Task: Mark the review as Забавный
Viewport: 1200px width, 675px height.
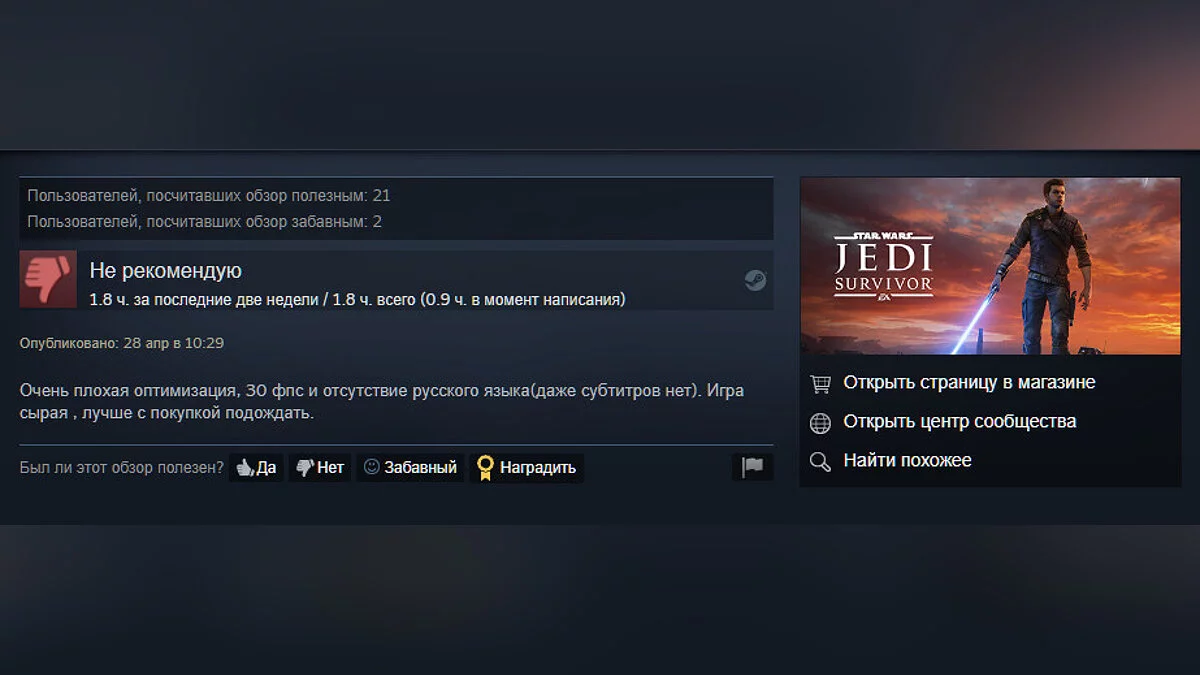Action: pos(410,467)
